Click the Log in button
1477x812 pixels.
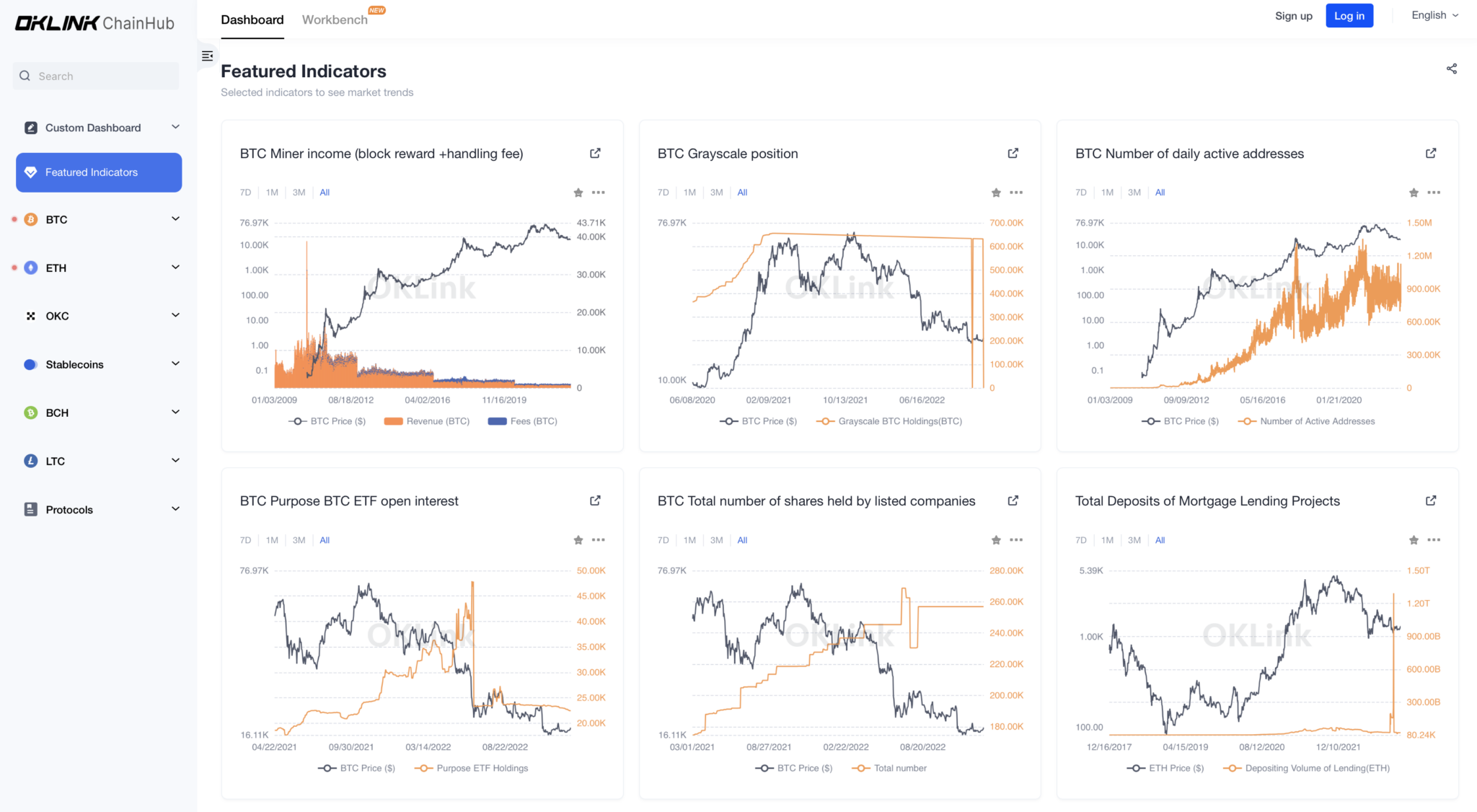1349,16
